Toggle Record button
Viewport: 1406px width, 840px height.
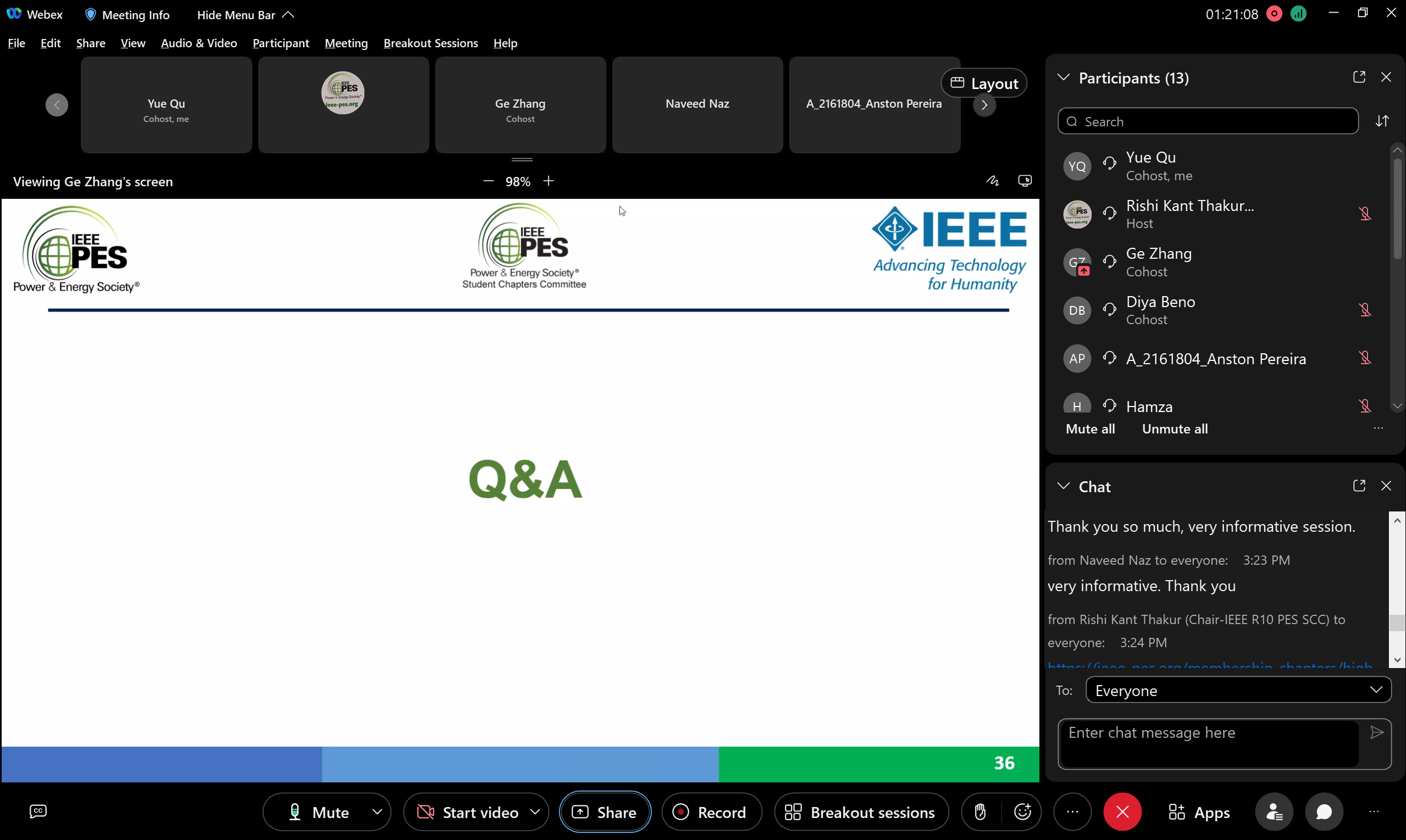coord(711,811)
